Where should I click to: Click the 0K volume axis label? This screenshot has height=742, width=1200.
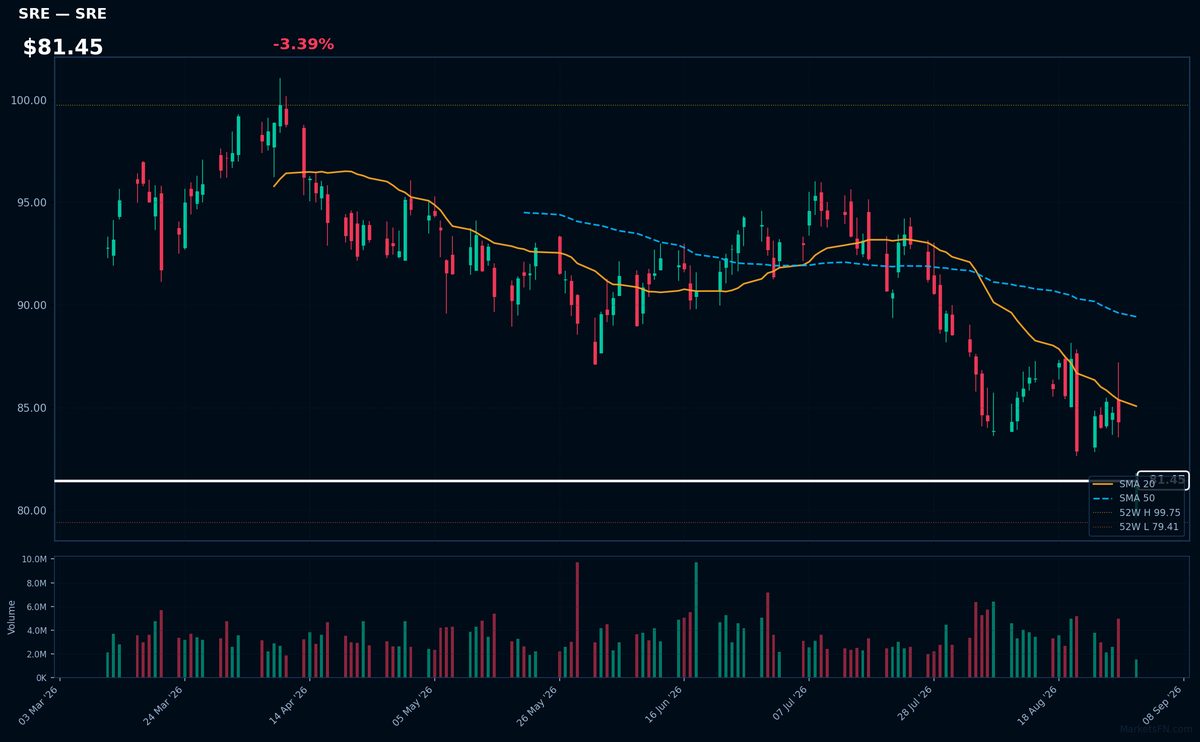(x=41, y=678)
